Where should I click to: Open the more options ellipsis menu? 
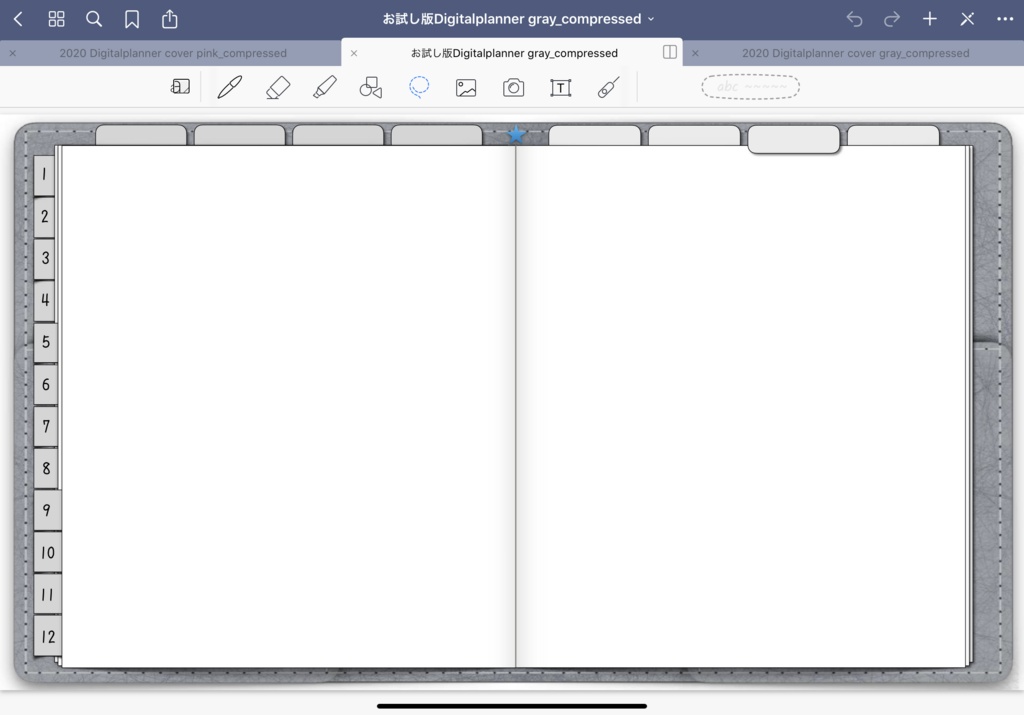(1005, 19)
